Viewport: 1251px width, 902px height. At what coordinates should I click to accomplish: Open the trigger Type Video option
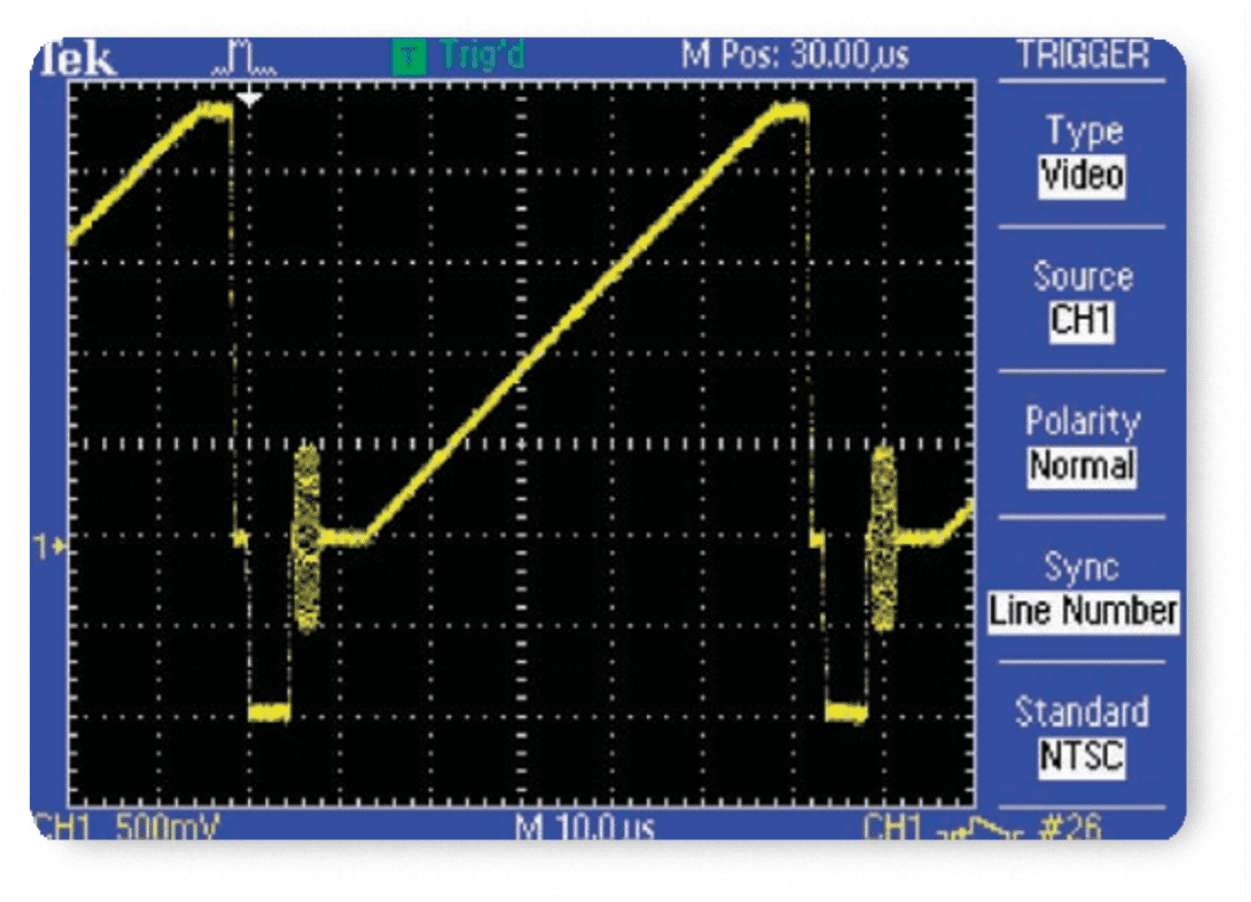(x=1082, y=177)
